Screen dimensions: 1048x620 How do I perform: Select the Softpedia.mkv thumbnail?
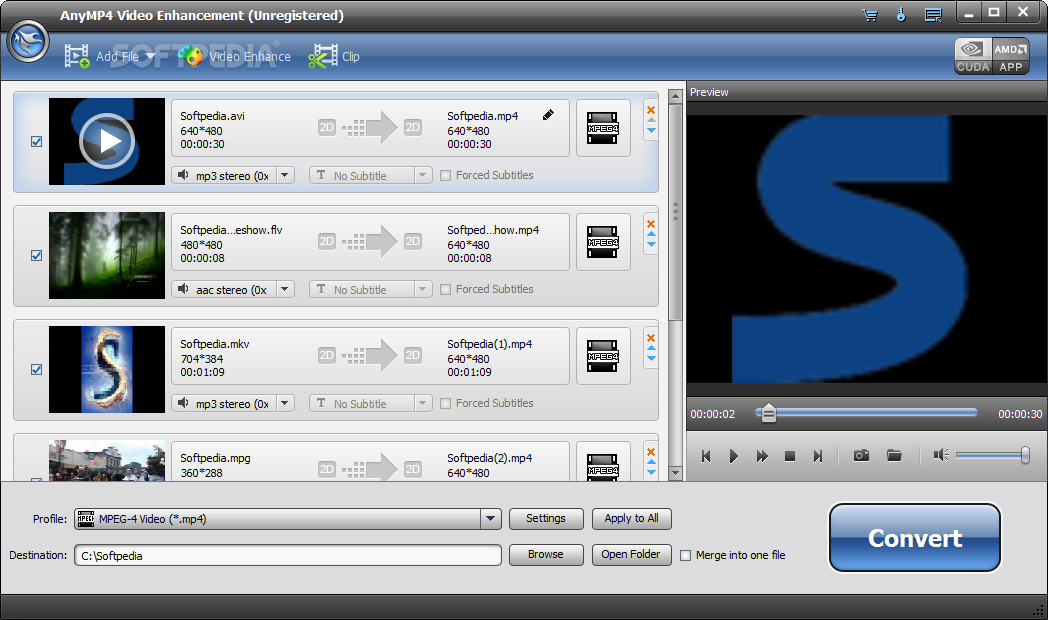coord(107,369)
